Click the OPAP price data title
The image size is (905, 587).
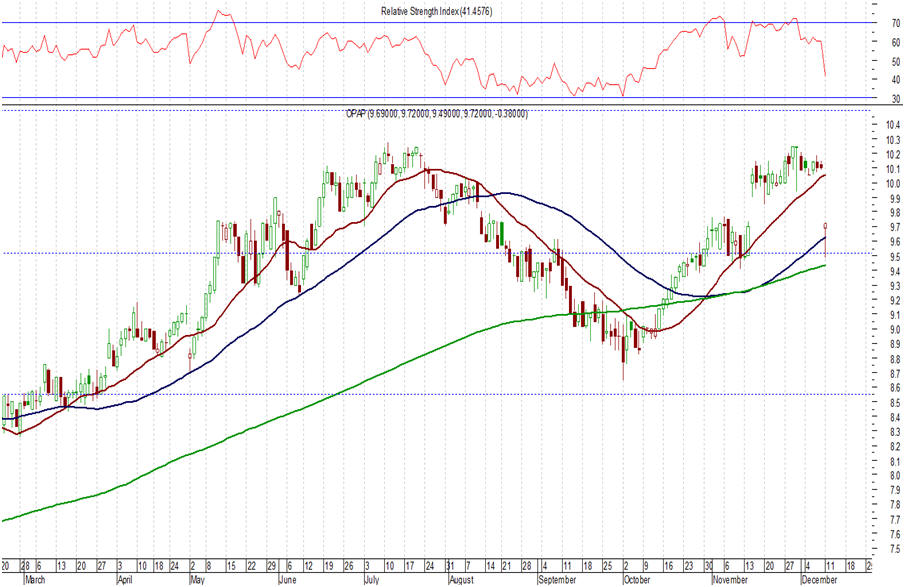pos(436,114)
